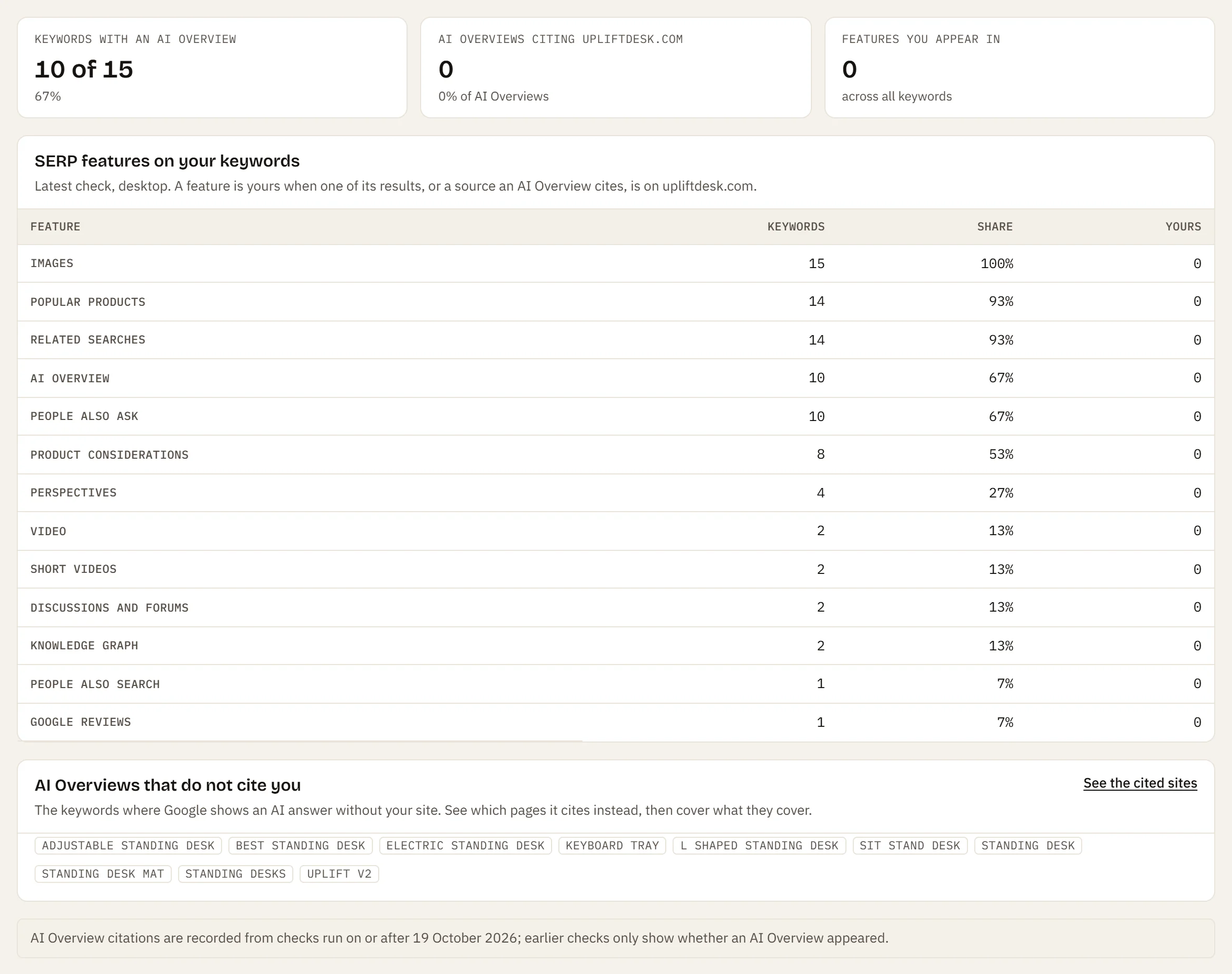Click the SHARE column header

click(x=995, y=226)
